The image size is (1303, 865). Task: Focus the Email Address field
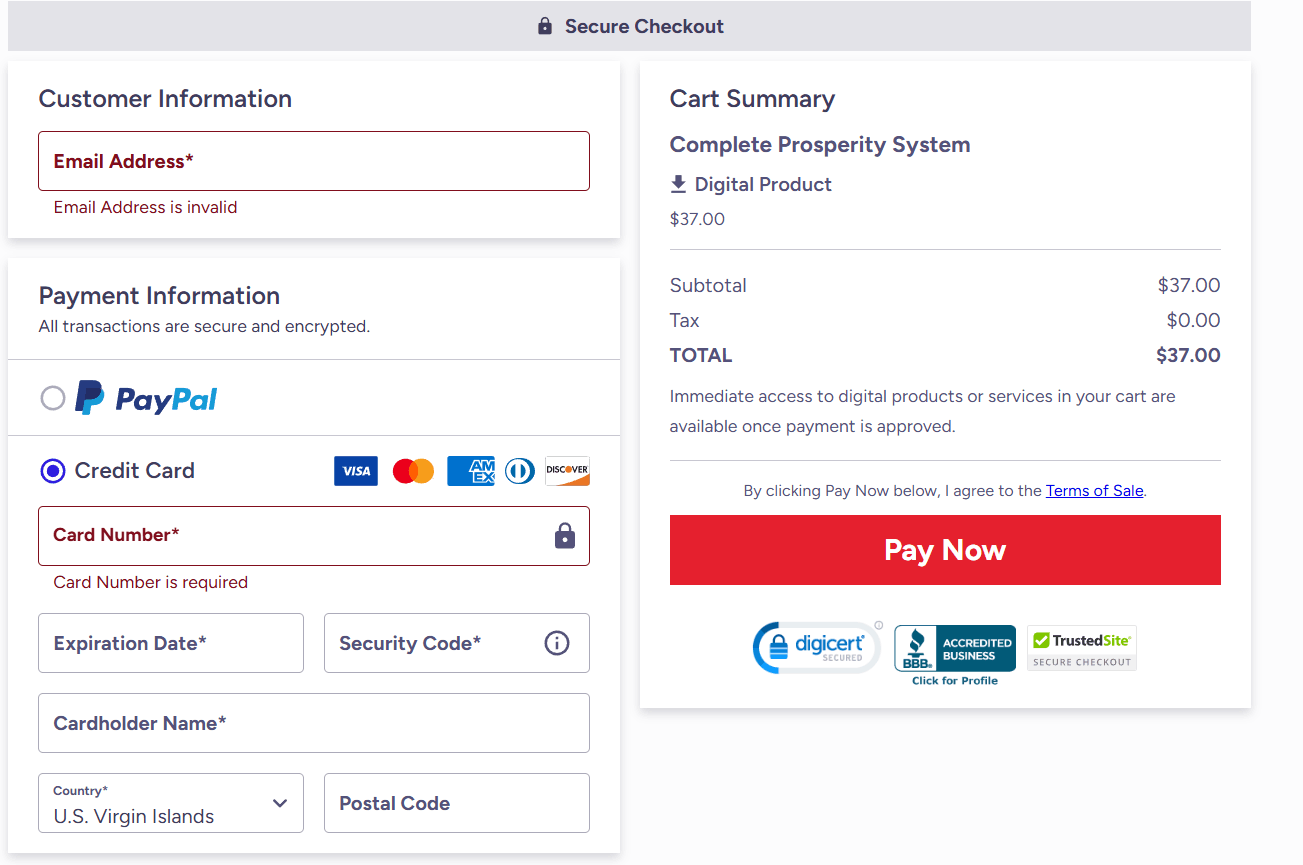[314, 161]
